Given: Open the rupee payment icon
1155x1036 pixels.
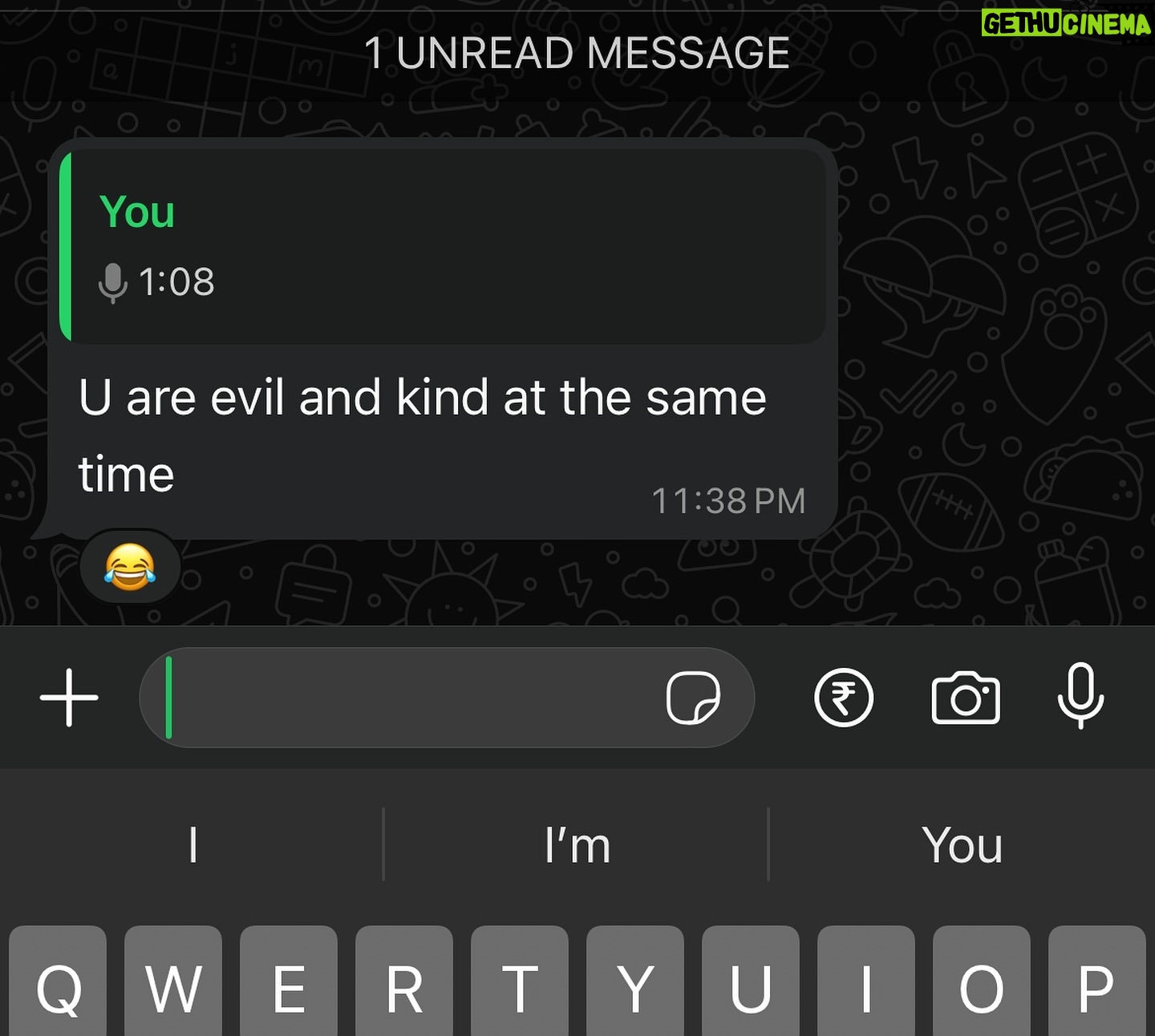Looking at the screenshot, I should pos(844,698).
